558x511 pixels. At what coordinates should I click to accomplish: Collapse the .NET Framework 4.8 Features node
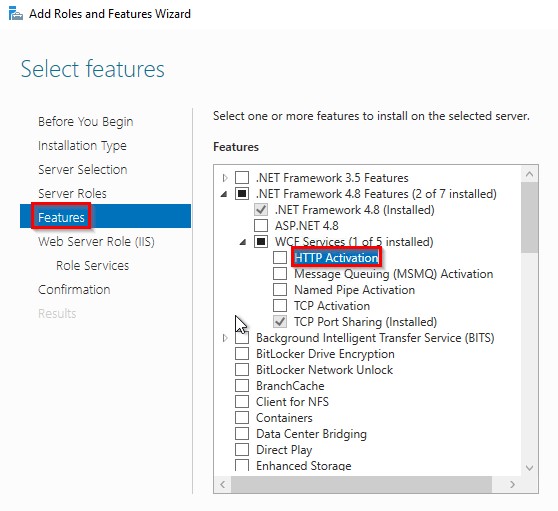pyautogui.click(x=224, y=194)
